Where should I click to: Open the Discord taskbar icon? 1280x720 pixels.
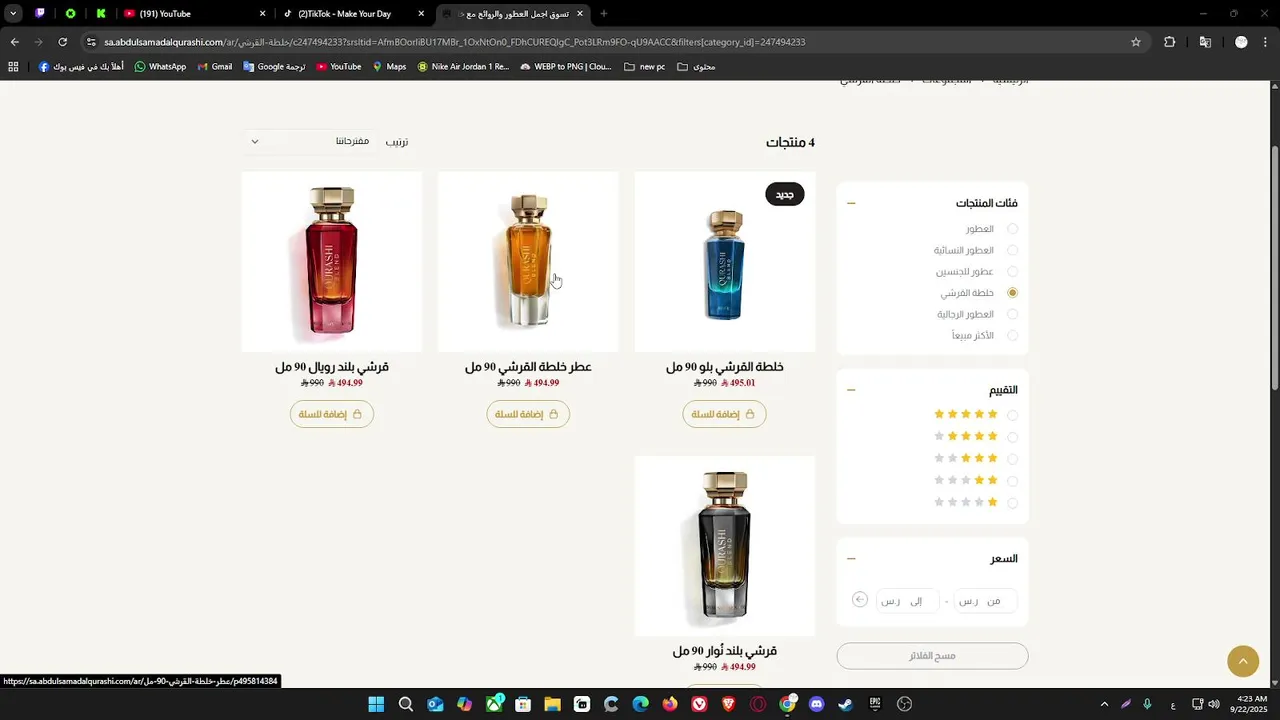[816, 704]
